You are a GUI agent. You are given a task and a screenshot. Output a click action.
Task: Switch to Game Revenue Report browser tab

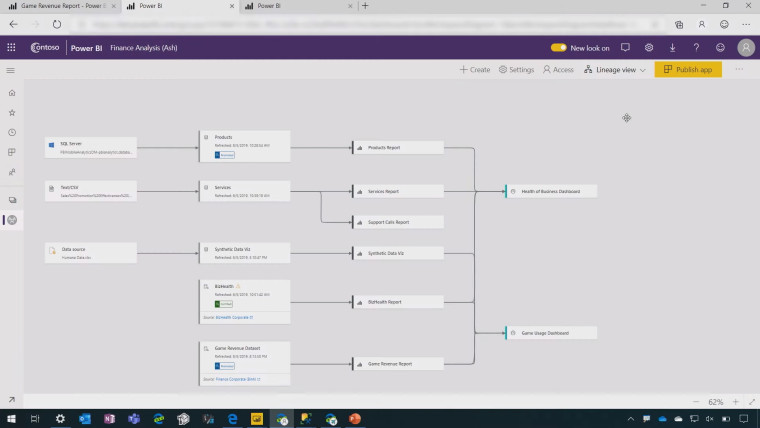click(61, 6)
